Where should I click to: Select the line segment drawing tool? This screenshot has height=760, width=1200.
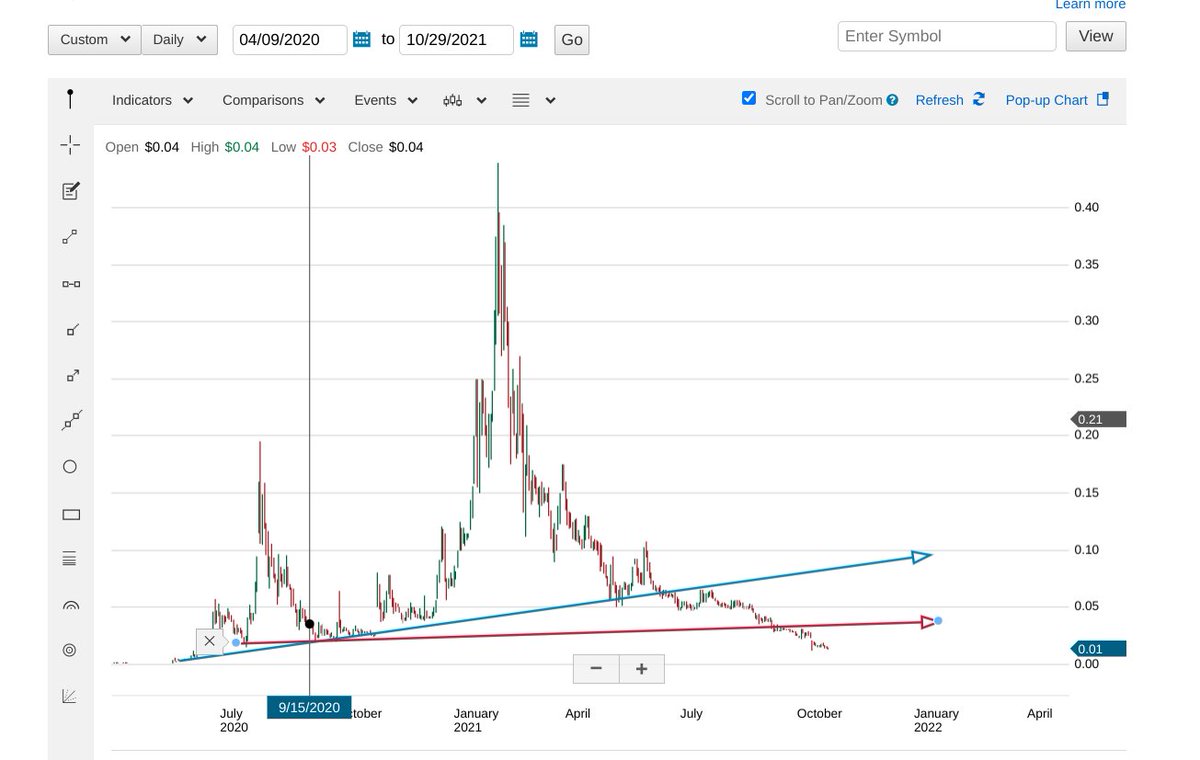(x=70, y=237)
